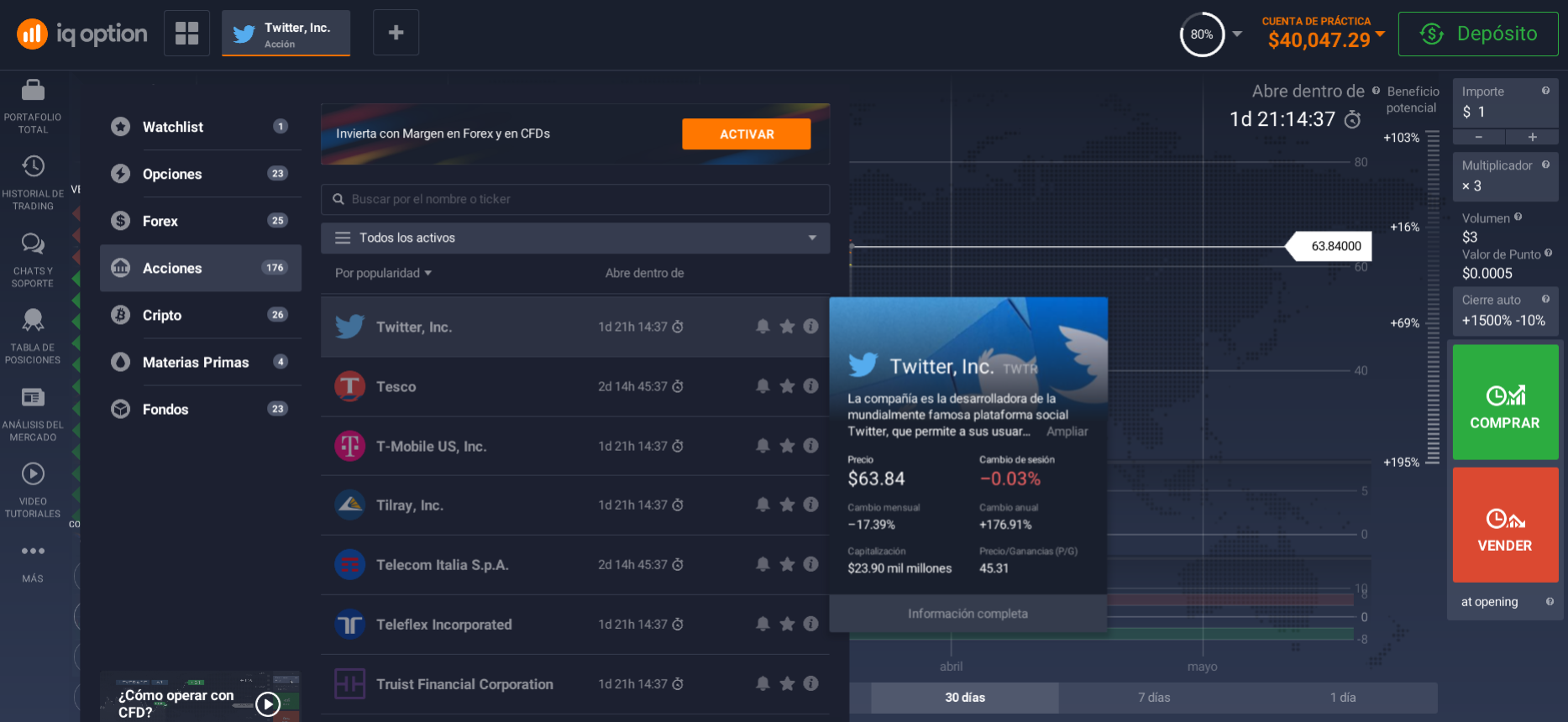Open the Más three-dots menu

33,552
